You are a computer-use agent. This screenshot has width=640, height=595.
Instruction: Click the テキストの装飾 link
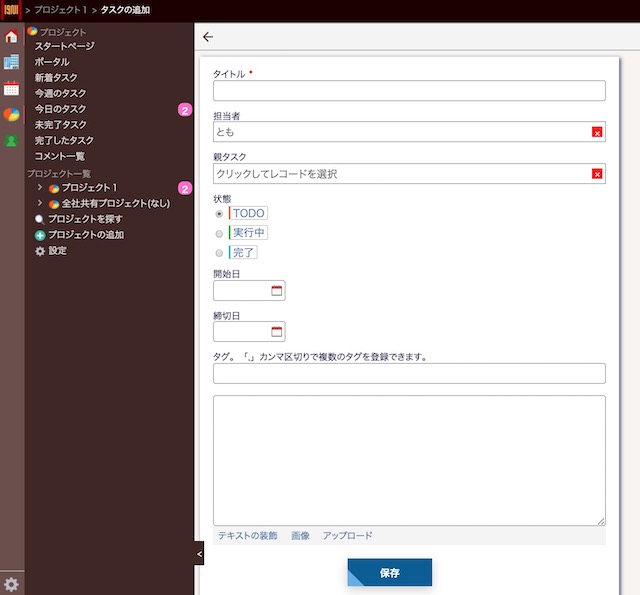coord(248,535)
